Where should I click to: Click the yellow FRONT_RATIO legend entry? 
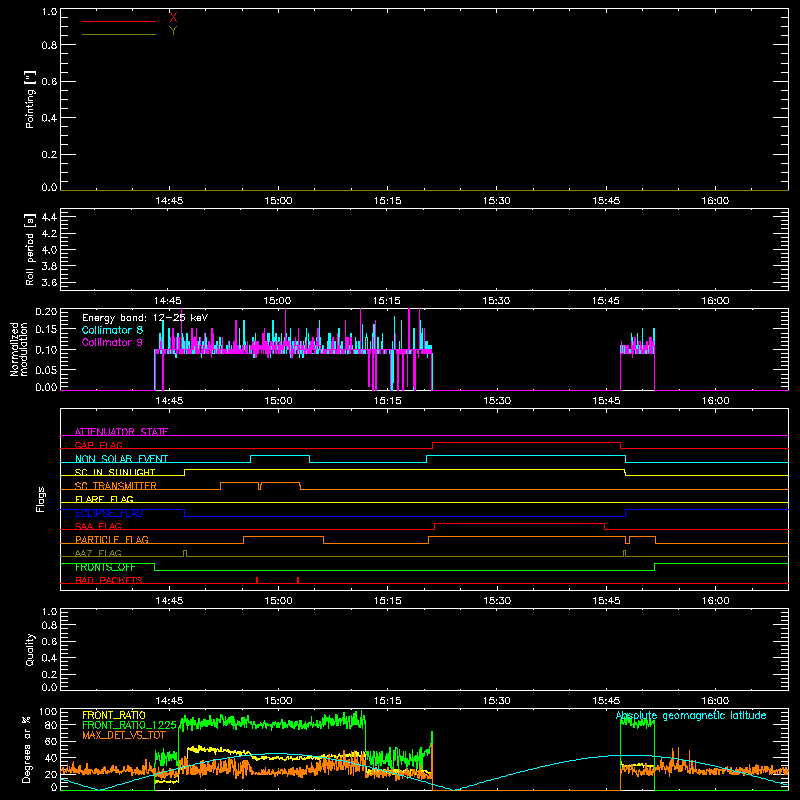[x=114, y=715]
